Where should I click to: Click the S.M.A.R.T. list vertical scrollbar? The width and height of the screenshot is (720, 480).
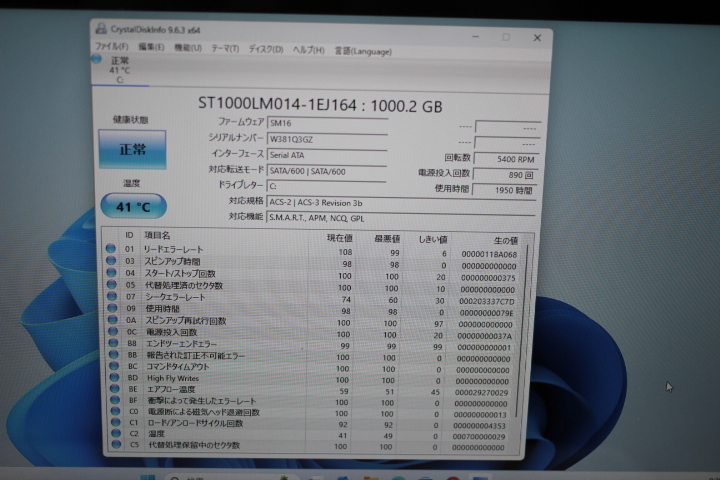[x=523, y=331]
